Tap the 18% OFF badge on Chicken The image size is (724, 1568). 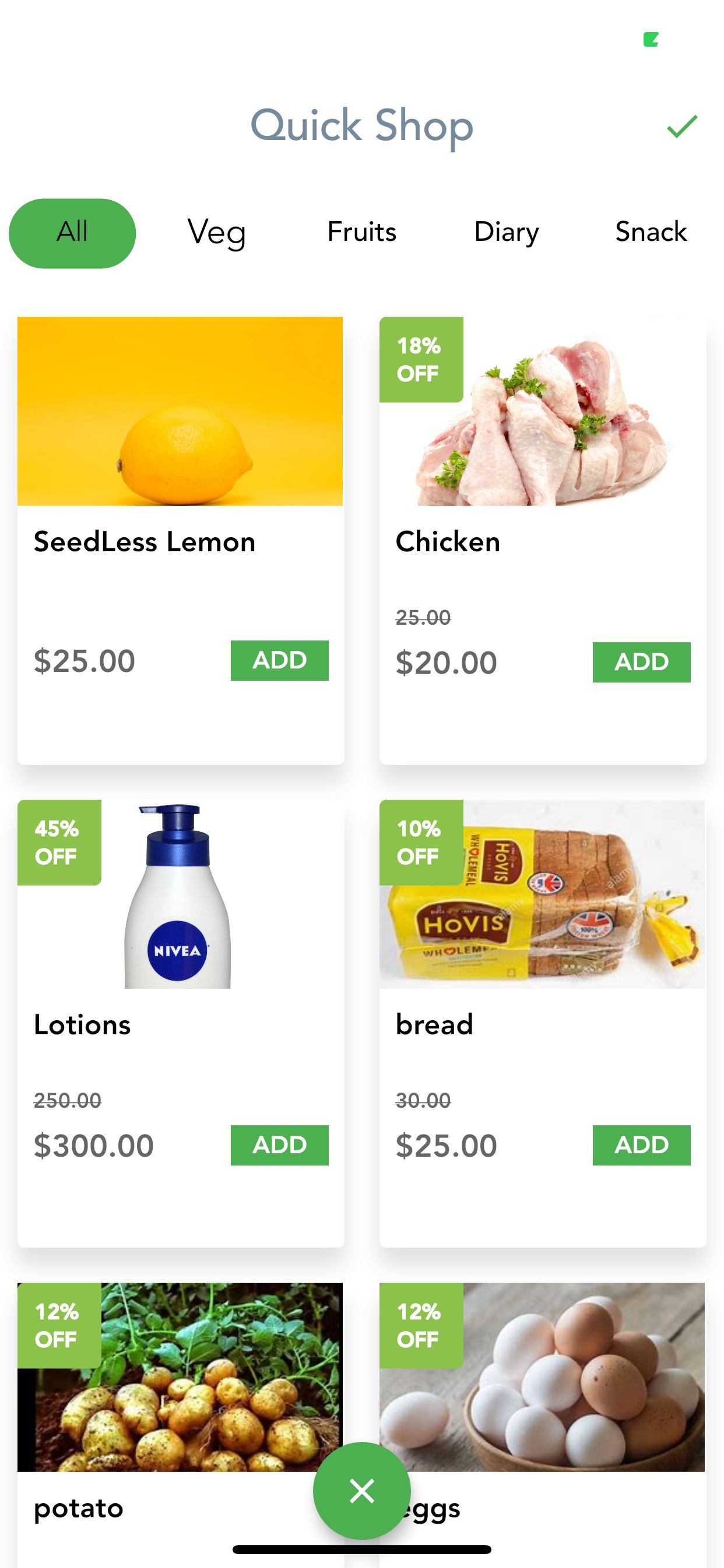click(x=421, y=359)
